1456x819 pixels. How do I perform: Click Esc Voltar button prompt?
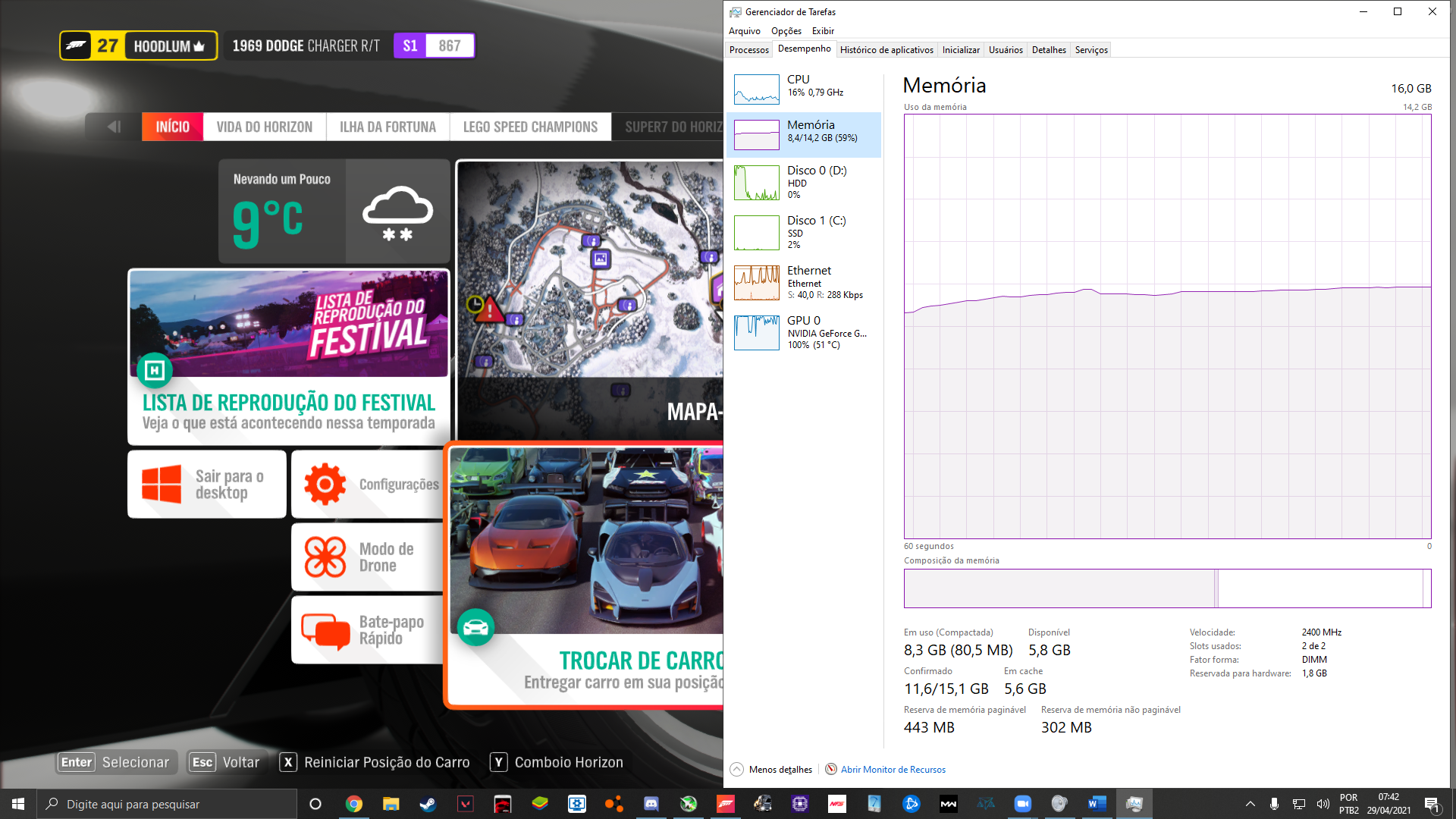click(227, 762)
